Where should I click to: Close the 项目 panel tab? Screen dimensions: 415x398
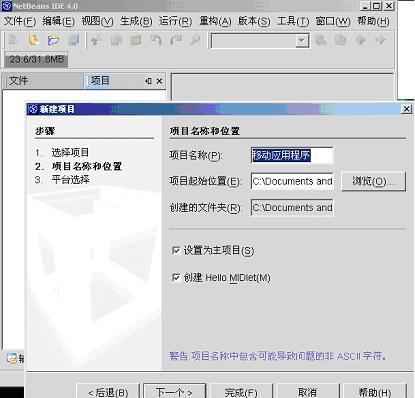(x=159, y=81)
